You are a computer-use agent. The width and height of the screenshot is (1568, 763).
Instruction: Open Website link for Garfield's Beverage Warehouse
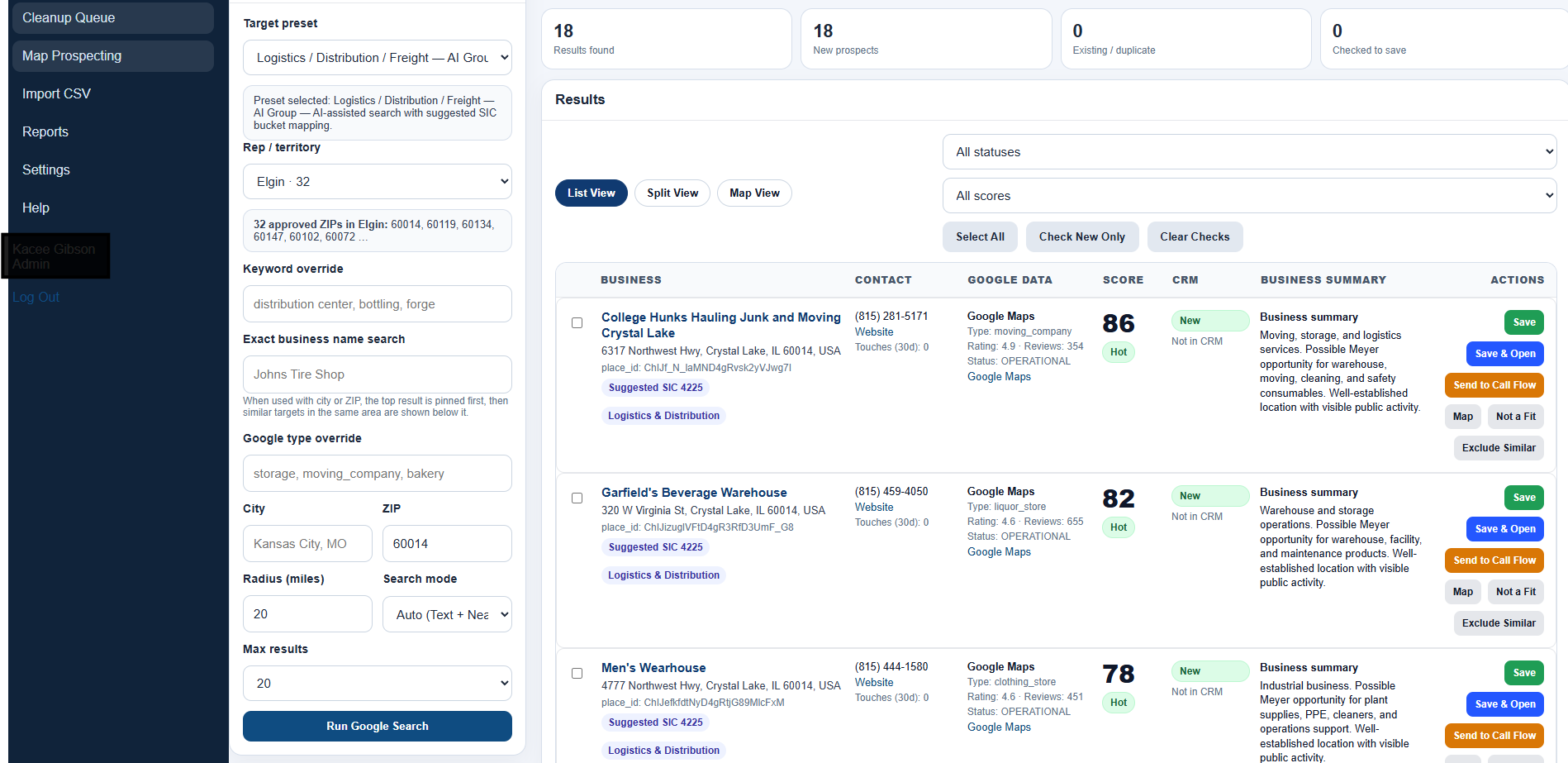874,508
